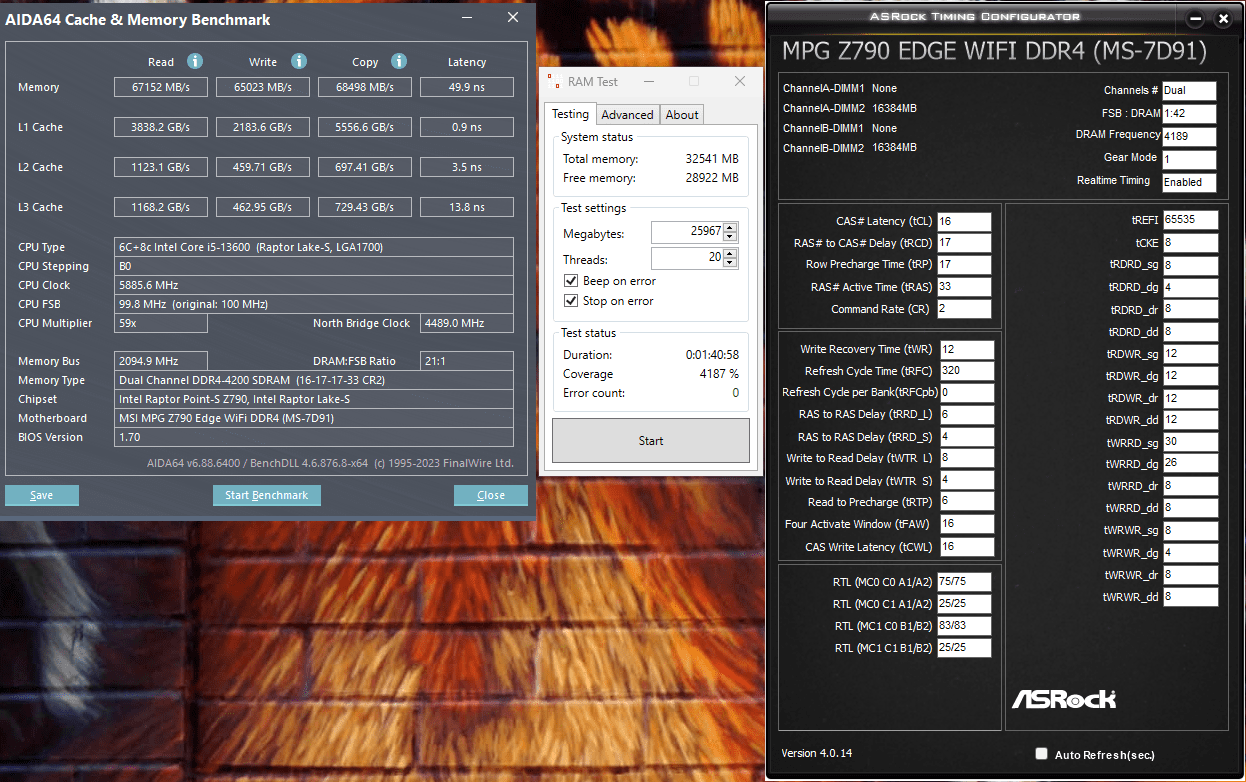
Task: Click the RTL MC0 C0 A1/A2 field
Action: (x=964, y=582)
